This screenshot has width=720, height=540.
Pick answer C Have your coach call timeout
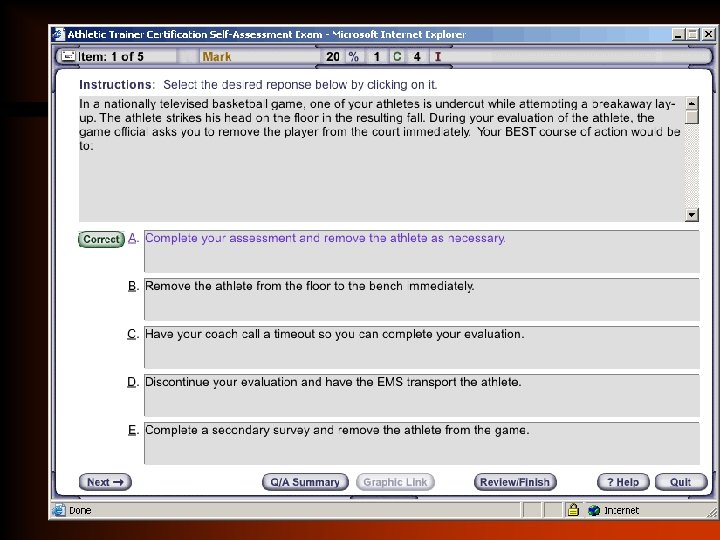coord(422,347)
